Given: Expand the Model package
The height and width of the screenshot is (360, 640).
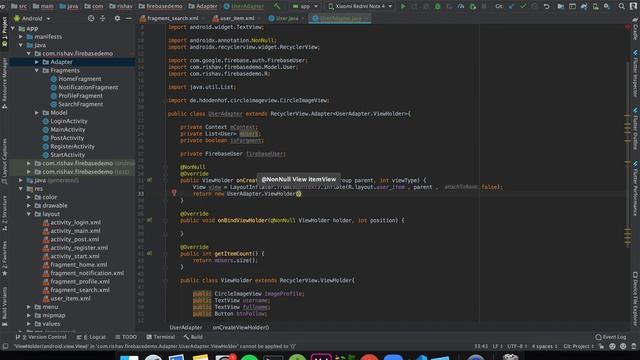Looking at the screenshot, I should click(37, 113).
